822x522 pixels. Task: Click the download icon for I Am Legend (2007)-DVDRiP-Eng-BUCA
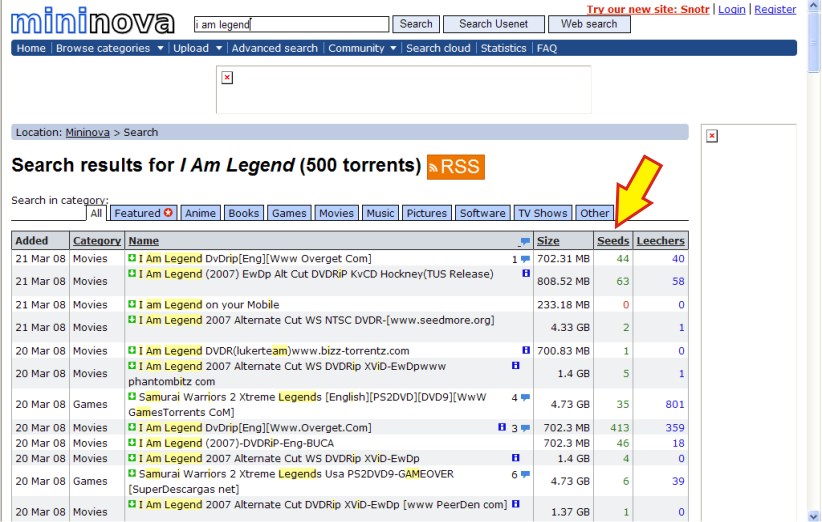point(132,442)
